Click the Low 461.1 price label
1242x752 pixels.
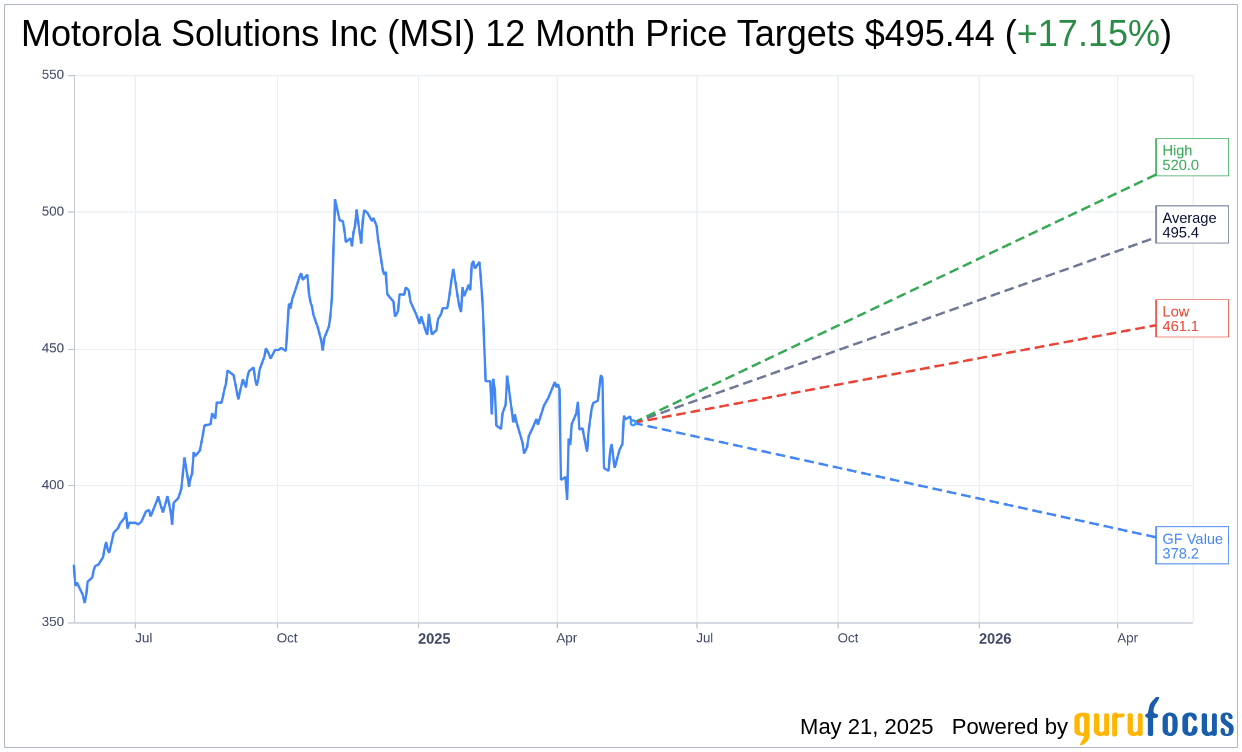coord(1192,318)
